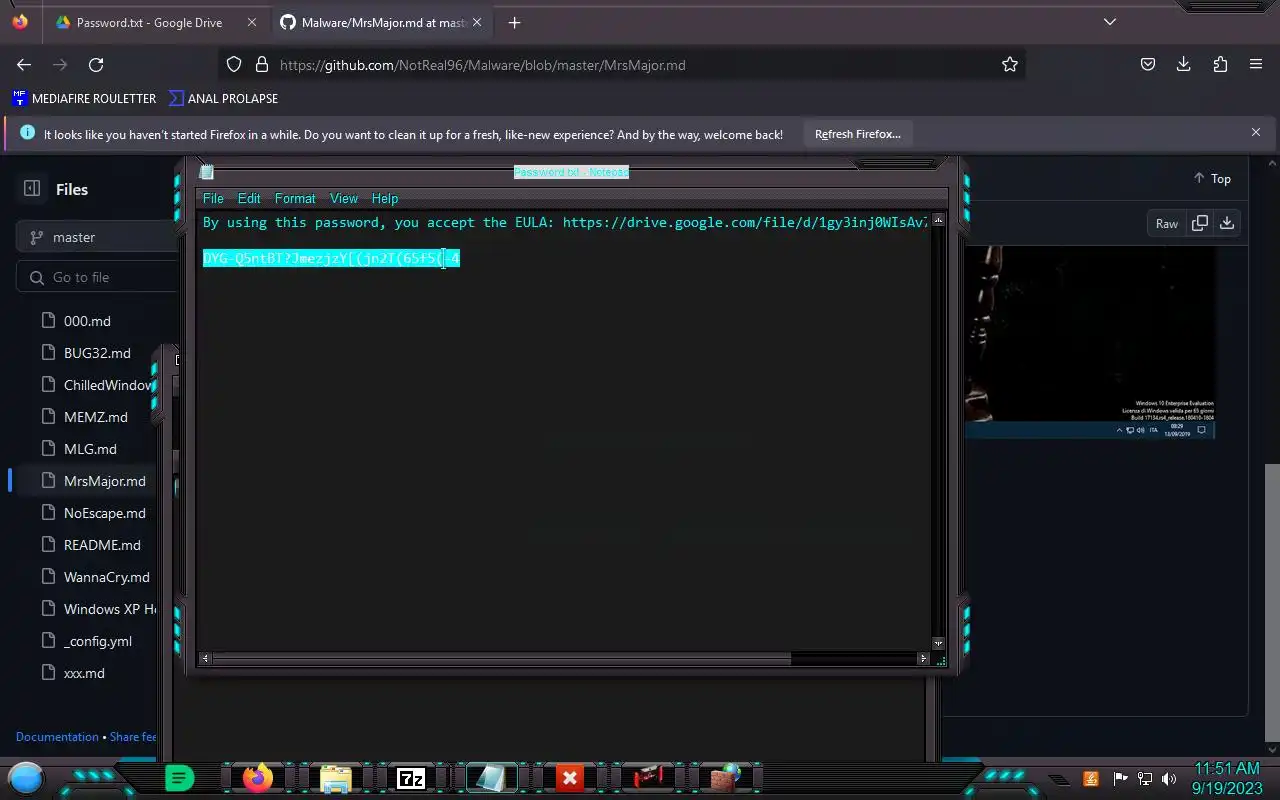Screen dimensions: 1280x800
Task: Click Notepad horizontal scroll right arrow
Action: click(x=923, y=658)
